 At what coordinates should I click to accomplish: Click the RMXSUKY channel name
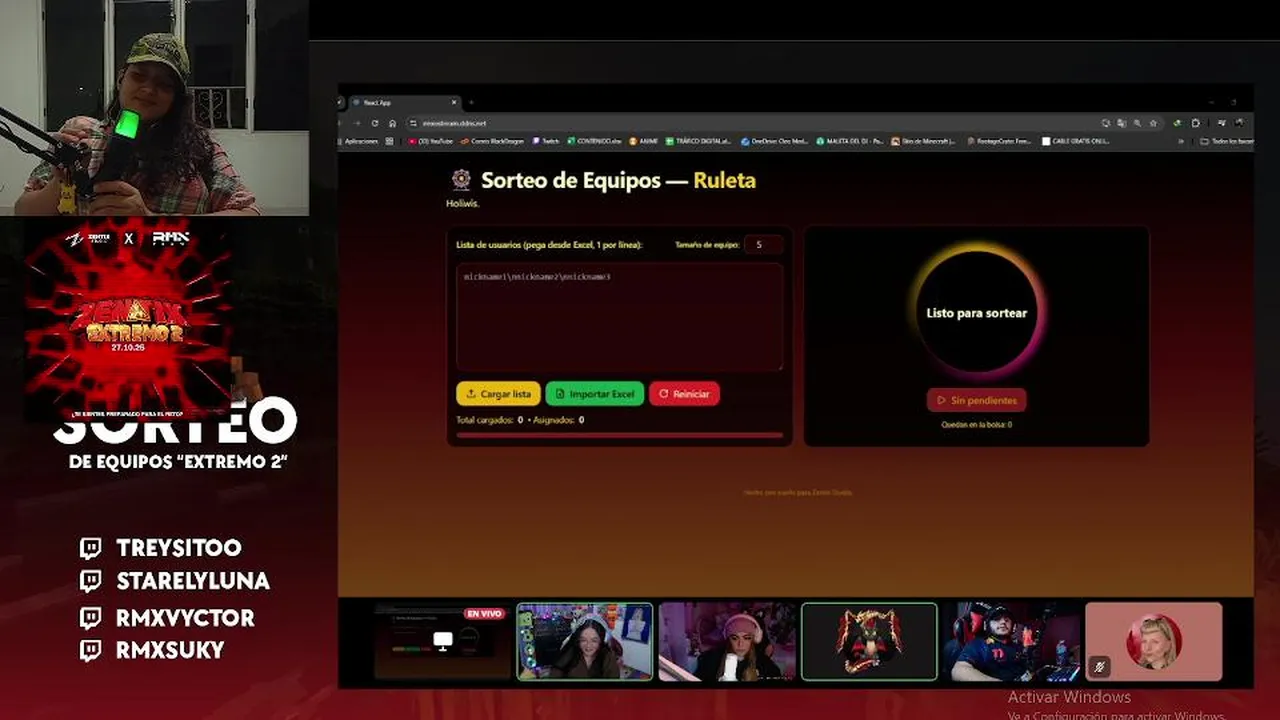click(x=170, y=650)
